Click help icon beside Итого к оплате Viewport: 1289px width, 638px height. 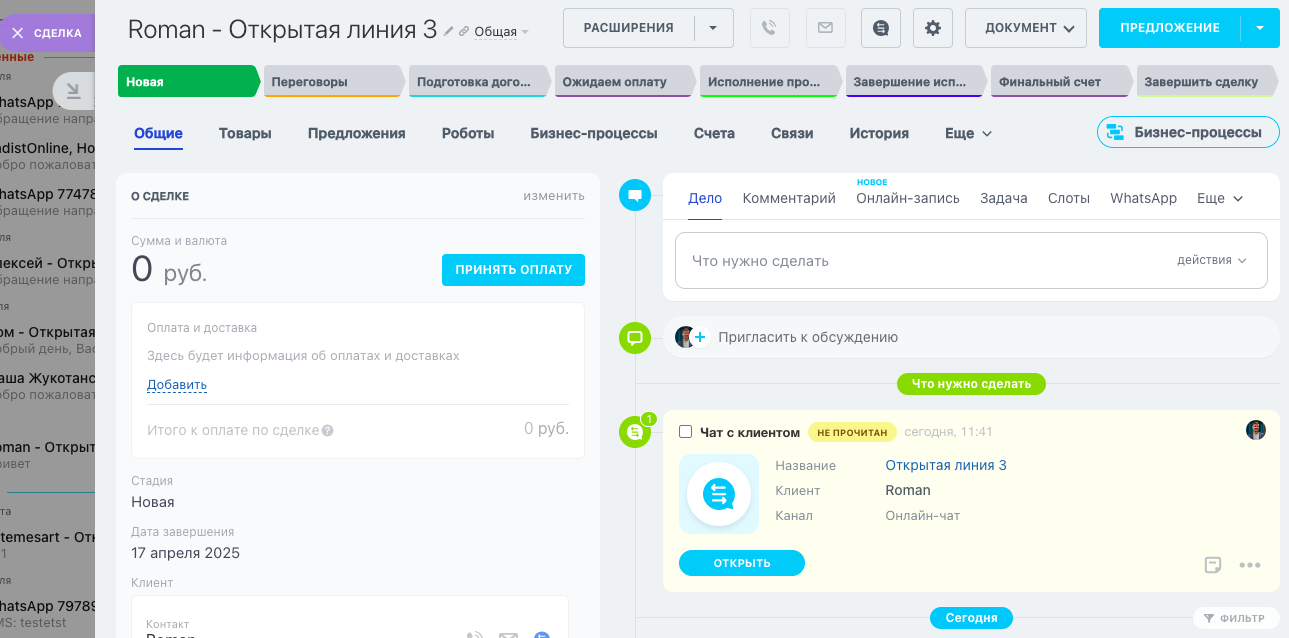(328, 431)
